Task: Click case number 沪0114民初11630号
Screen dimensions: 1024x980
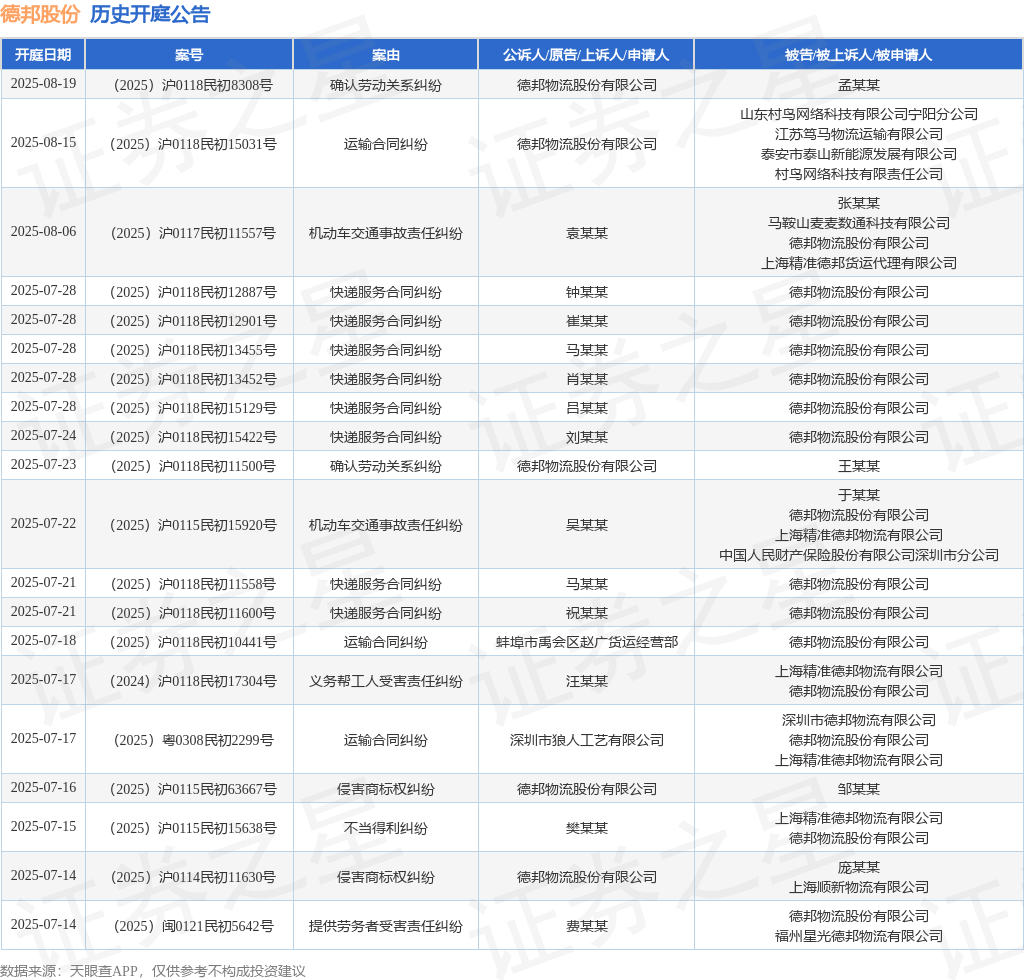Action: (x=193, y=877)
